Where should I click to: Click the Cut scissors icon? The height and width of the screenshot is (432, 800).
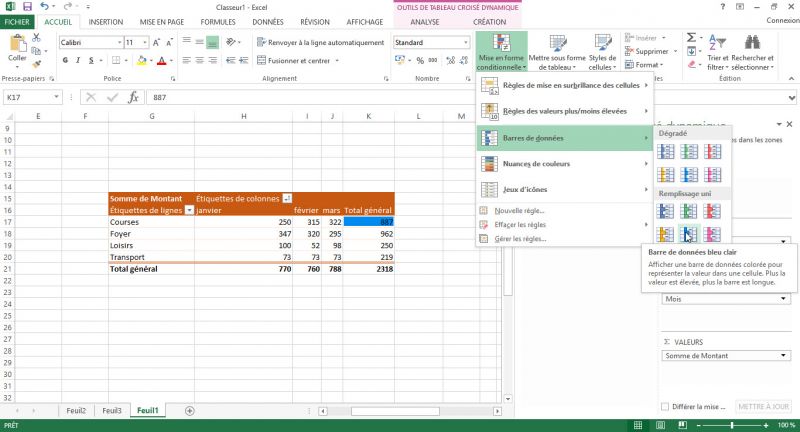36,38
